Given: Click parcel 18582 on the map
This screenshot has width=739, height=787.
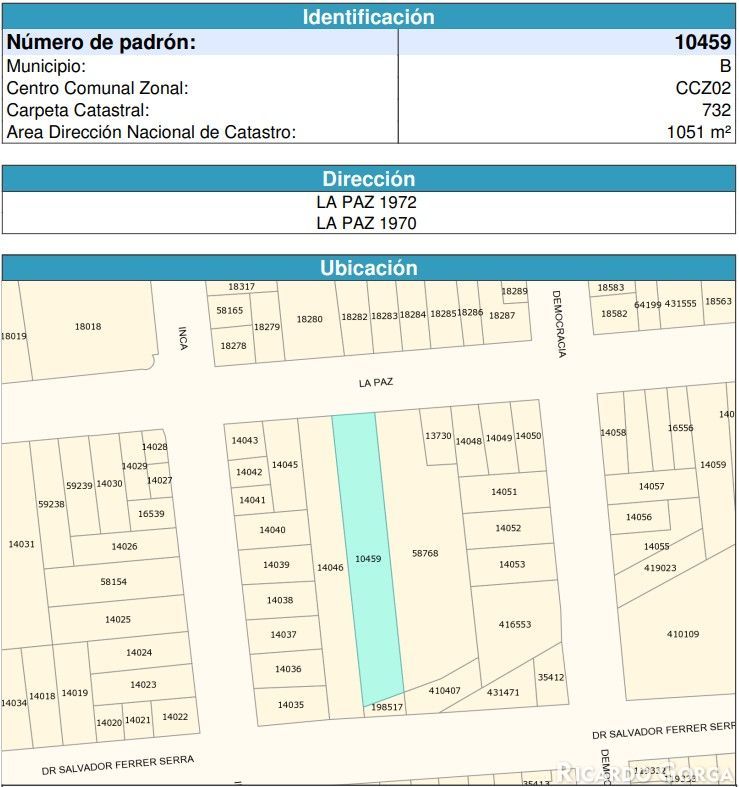Looking at the screenshot, I should point(614,313).
